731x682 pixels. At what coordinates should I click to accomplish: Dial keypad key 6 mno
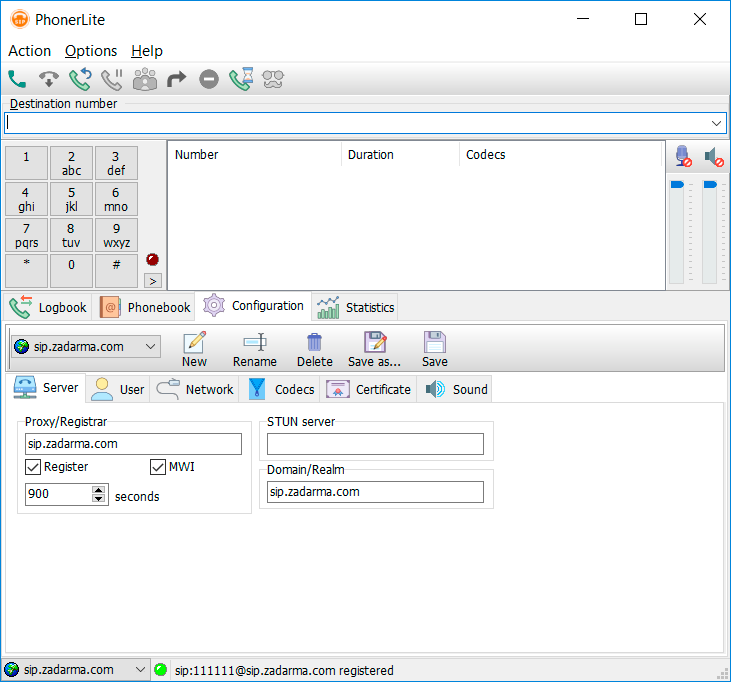coord(116,199)
